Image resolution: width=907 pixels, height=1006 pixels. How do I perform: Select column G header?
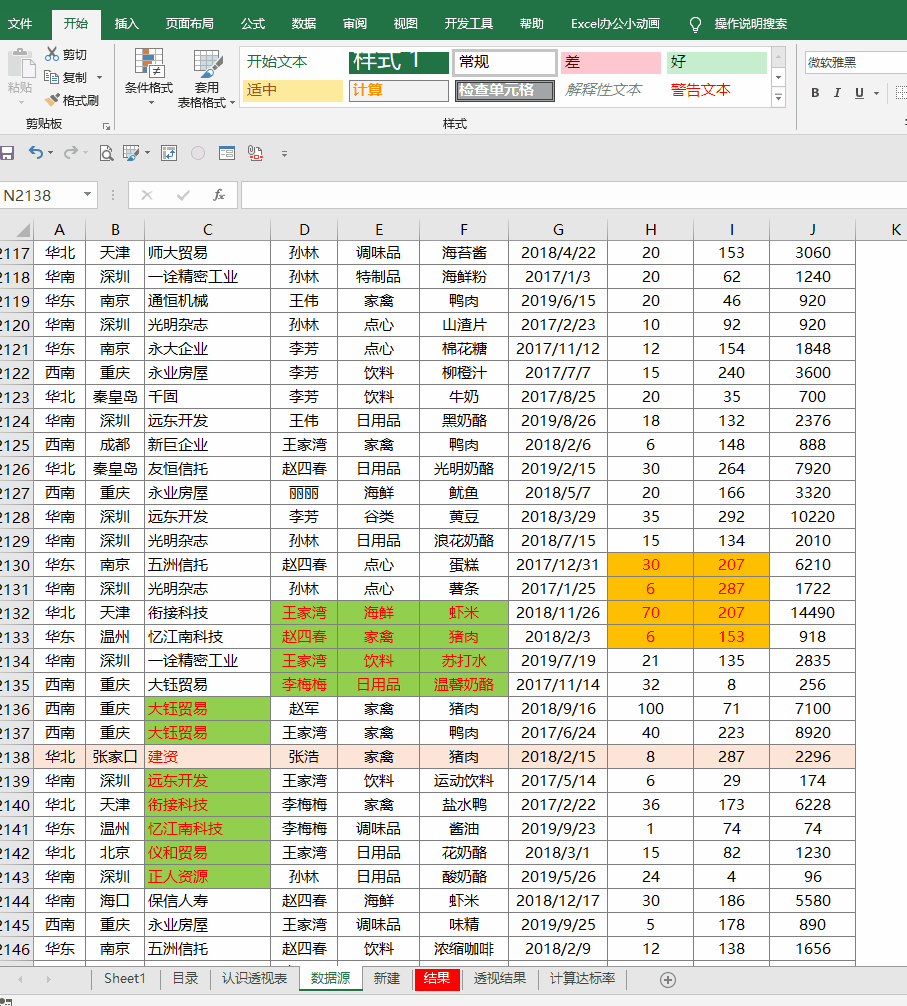point(558,230)
